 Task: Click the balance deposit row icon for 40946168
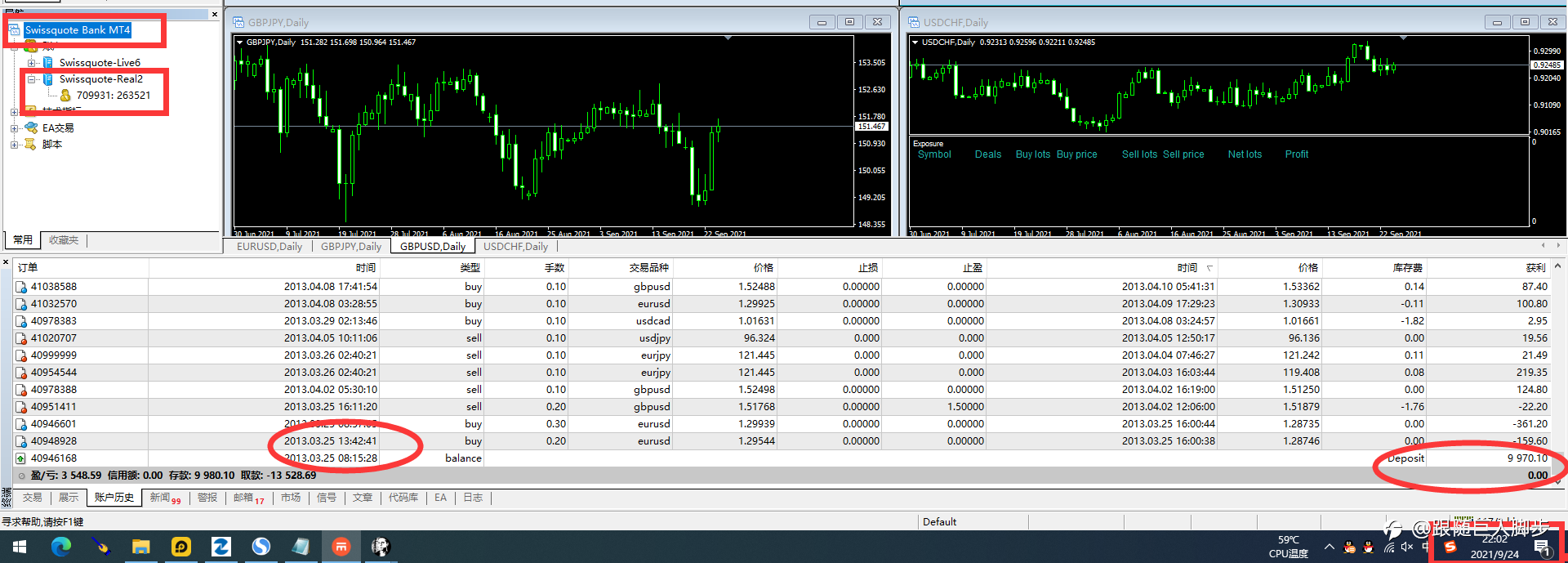click(21, 458)
